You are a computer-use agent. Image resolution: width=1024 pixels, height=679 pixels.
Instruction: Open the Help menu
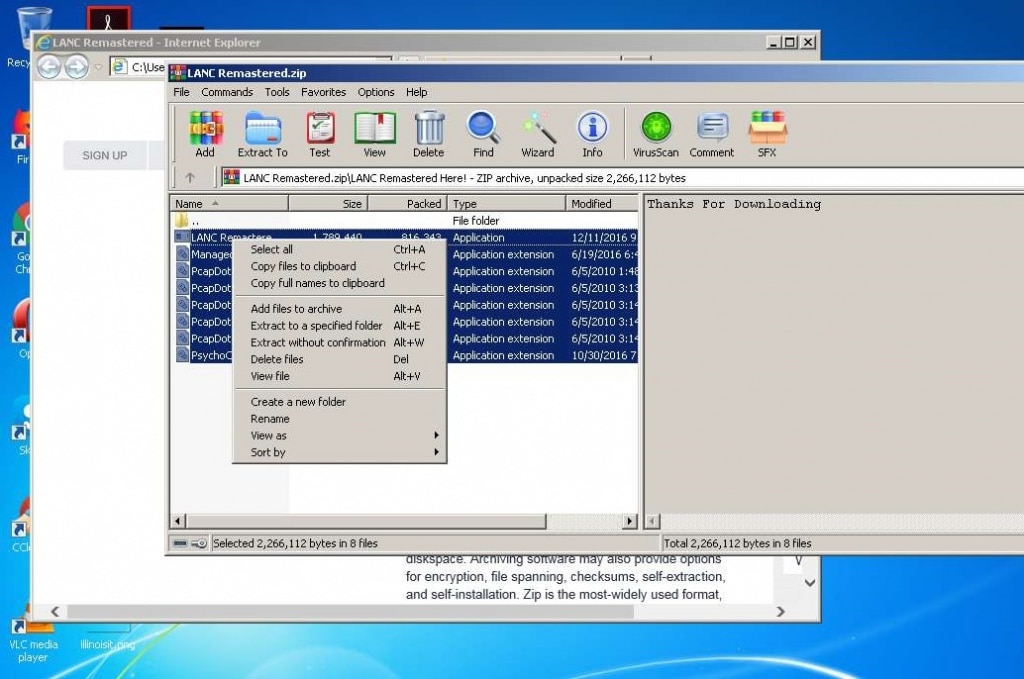417,92
